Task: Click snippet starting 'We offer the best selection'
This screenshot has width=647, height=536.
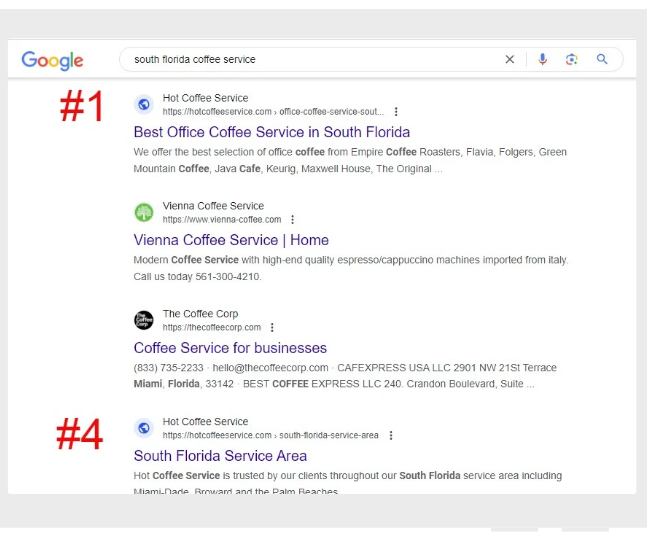Action: pos(350,160)
